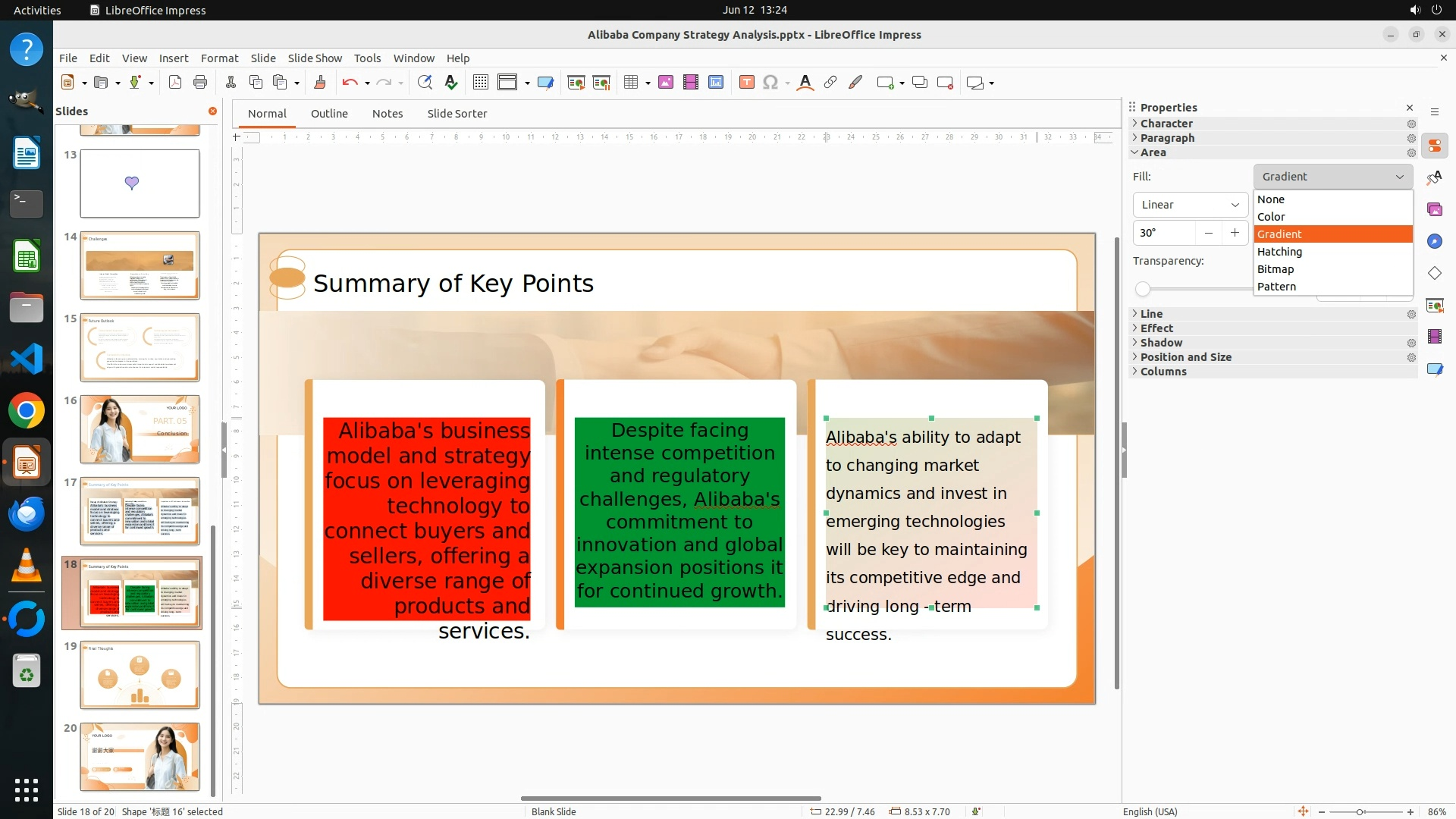Increase gradient angle with plus button
Screen dimensions: 1456x819
coord(1235,233)
